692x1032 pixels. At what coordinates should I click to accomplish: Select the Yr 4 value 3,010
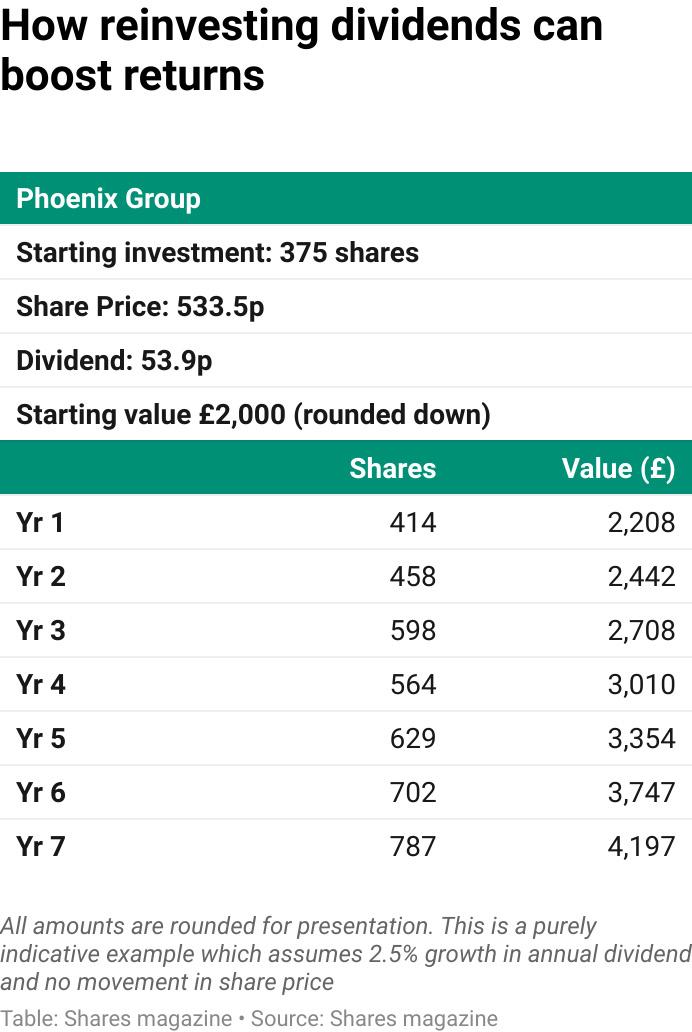[641, 684]
